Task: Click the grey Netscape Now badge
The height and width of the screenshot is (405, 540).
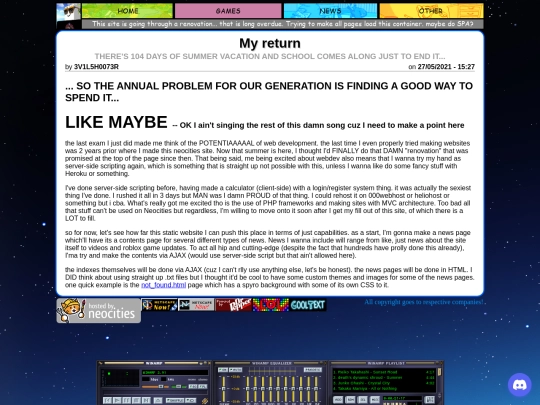Action: [x=196, y=305]
